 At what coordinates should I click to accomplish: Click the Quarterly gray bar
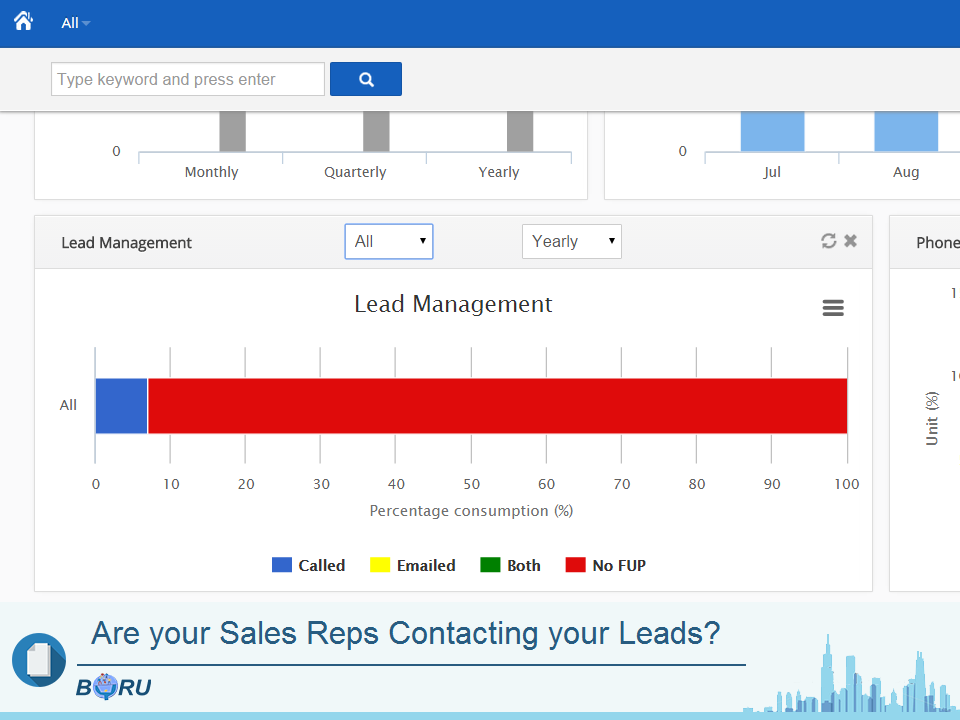(x=376, y=131)
